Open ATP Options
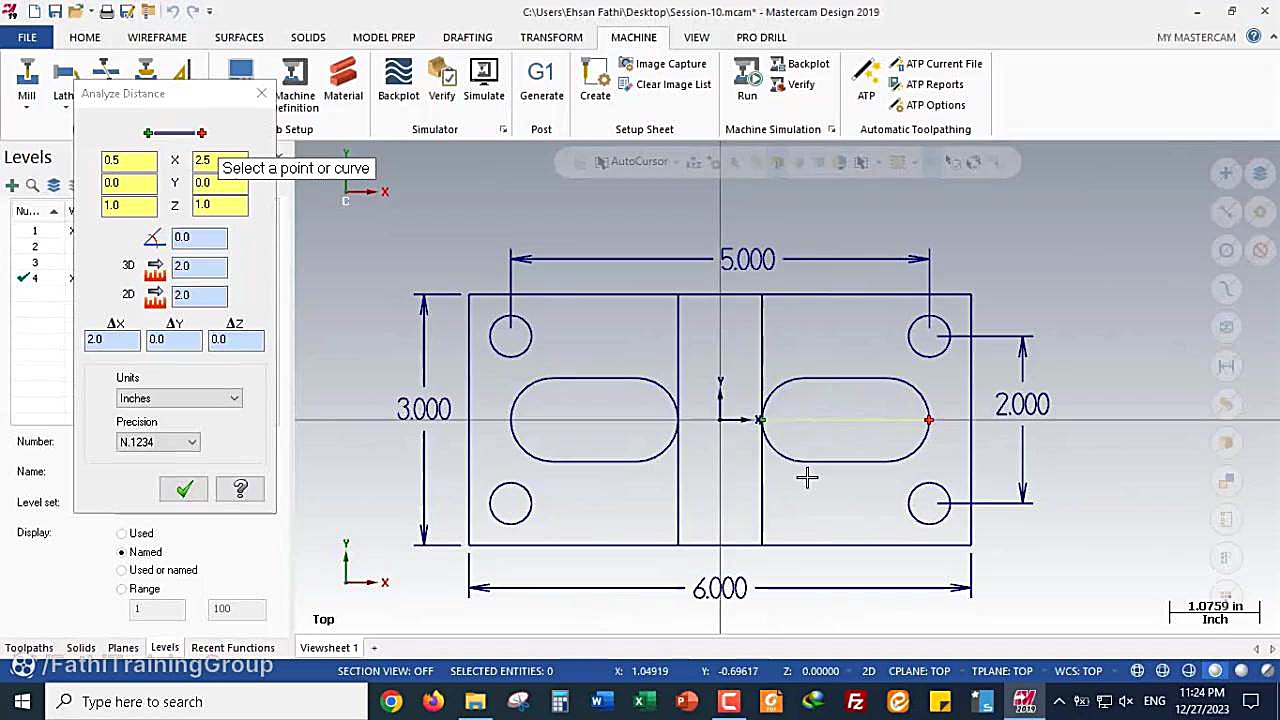The width and height of the screenshot is (1280, 720). [x=927, y=105]
